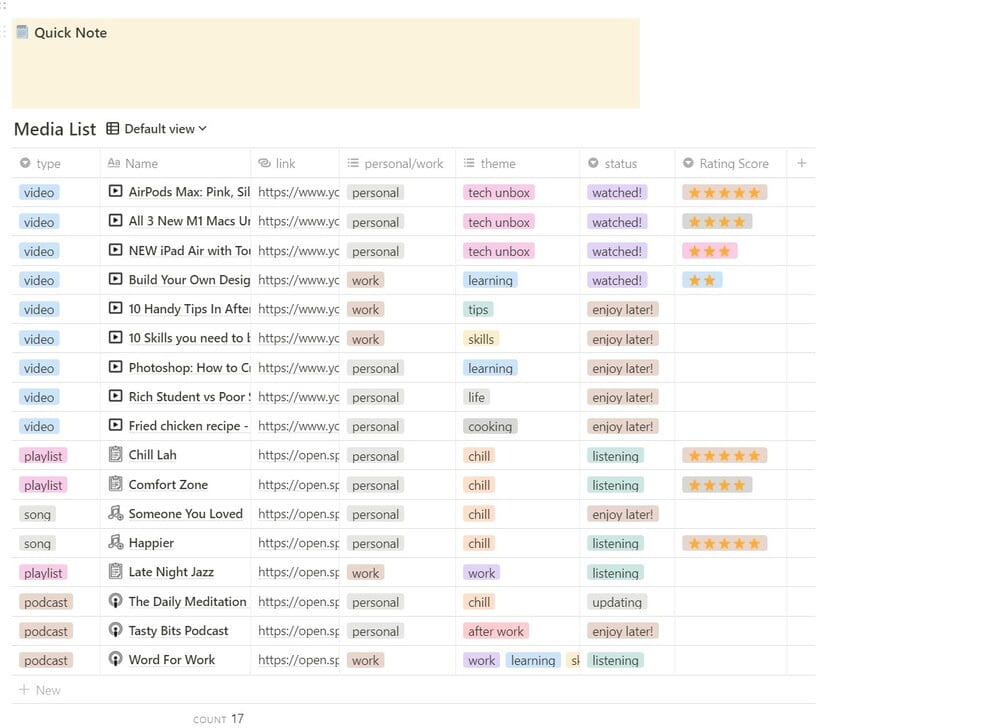The image size is (1005, 728).
Task: Open the Rating Score column header menu
Action: click(733, 164)
